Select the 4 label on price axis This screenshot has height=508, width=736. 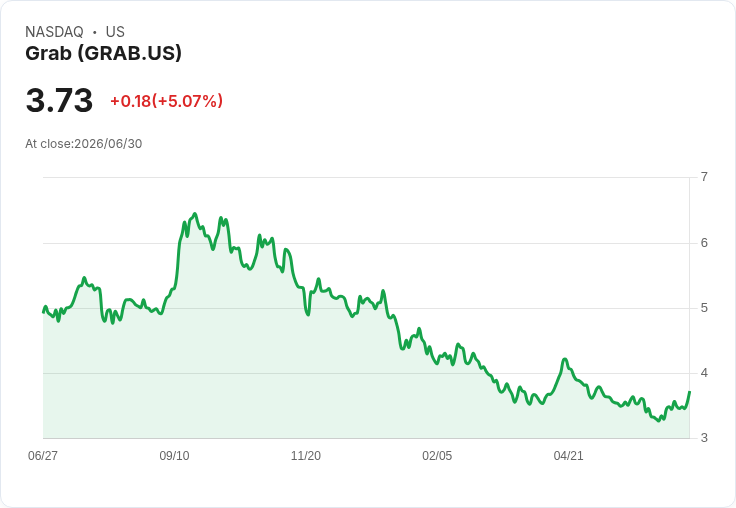tap(704, 373)
